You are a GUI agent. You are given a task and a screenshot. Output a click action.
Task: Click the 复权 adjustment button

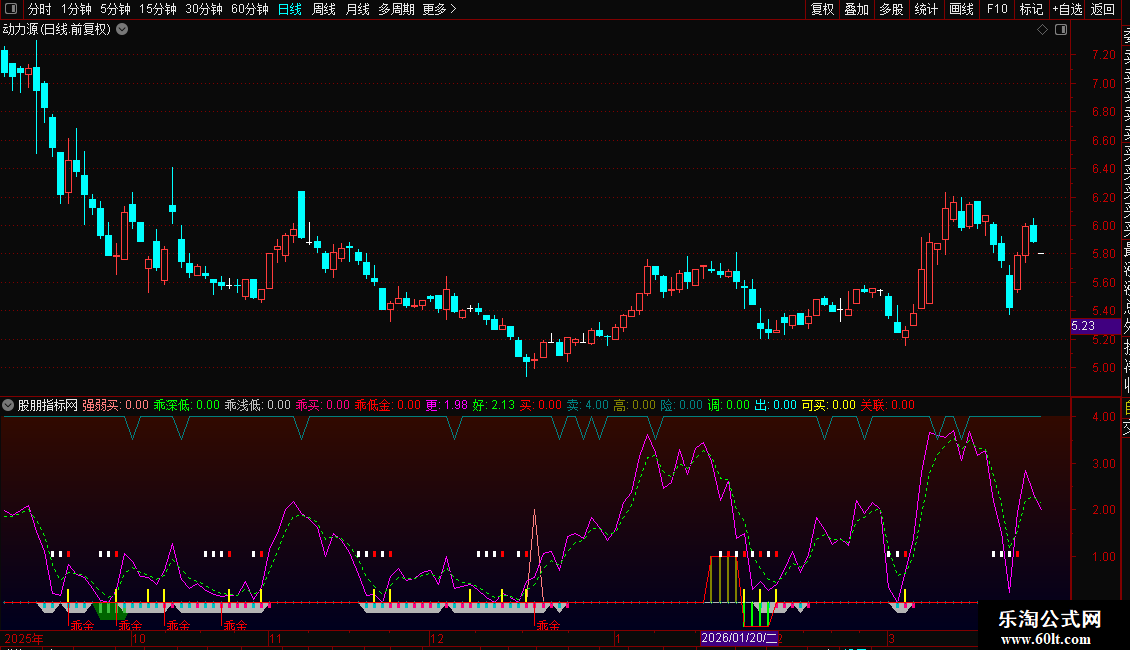822,9
